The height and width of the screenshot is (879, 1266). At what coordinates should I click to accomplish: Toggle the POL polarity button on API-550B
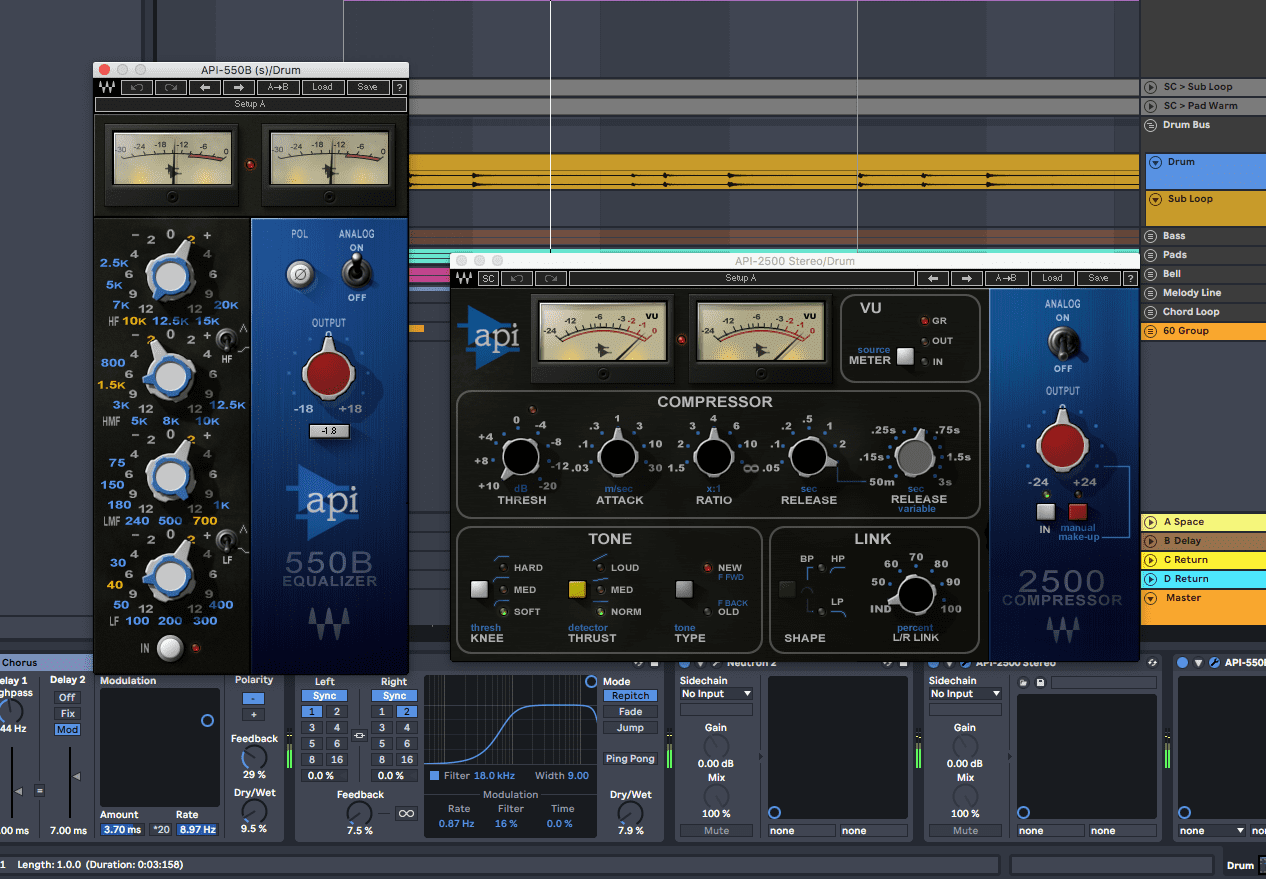299,272
